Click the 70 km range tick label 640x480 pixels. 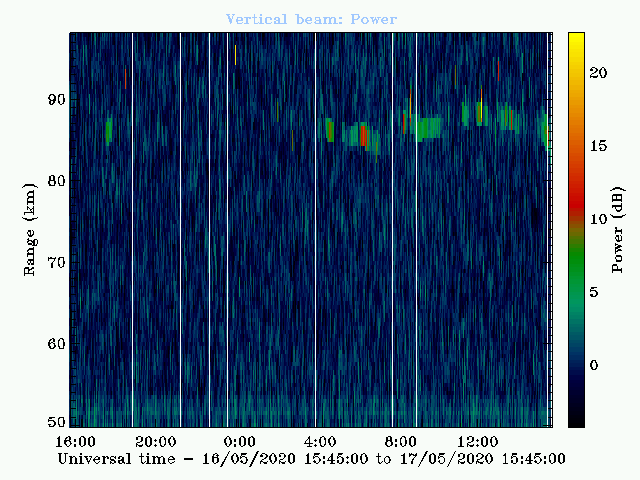tap(56, 262)
